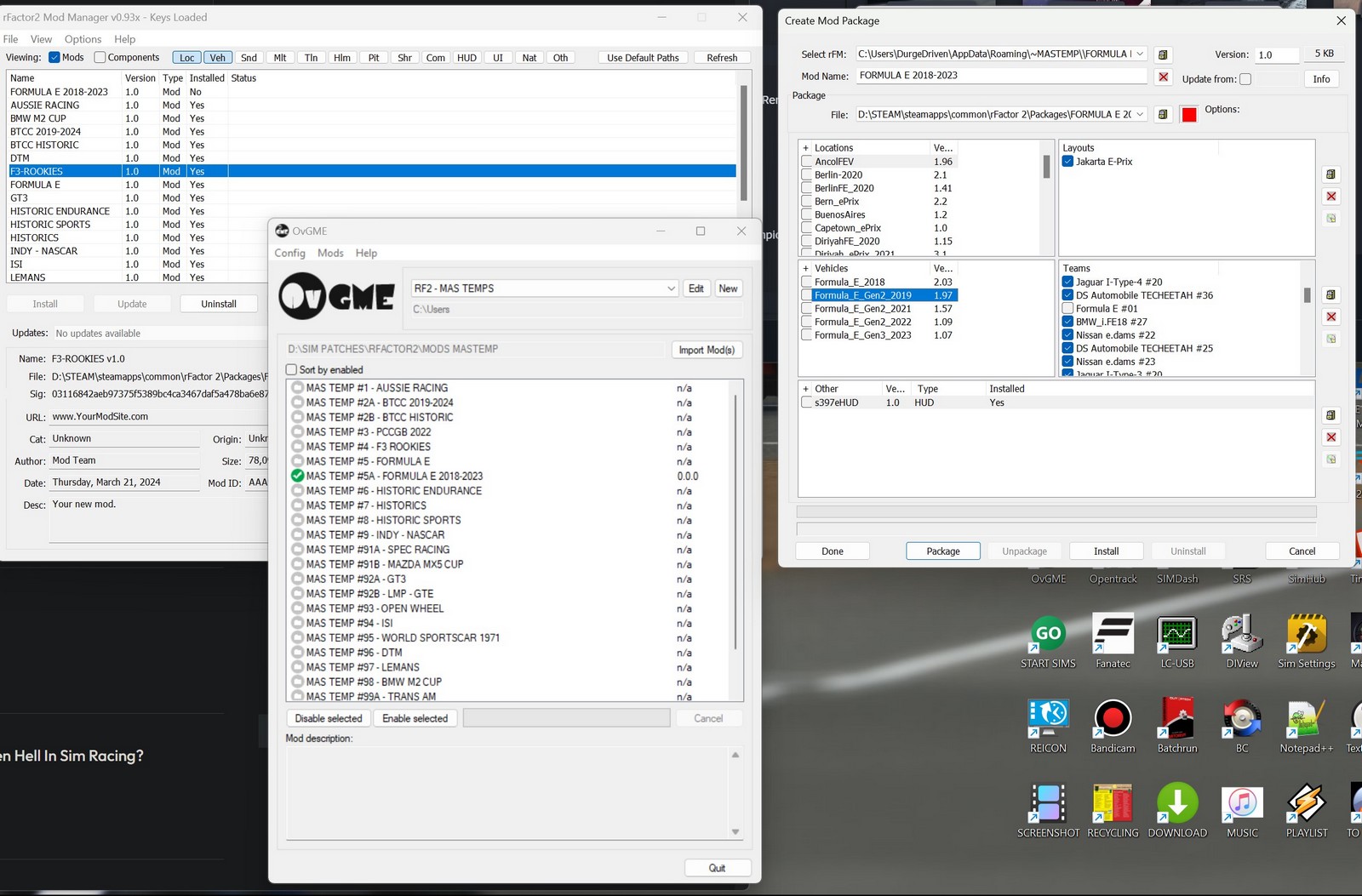1362x896 pixels.
Task: Open the DOWNLOAD desktop shortcut
Action: pyautogui.click(x=1177, y=810)
